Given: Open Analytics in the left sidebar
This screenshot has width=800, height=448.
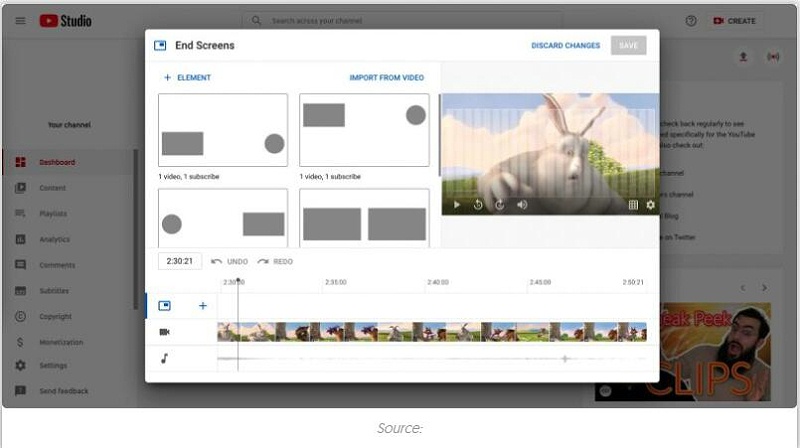Looking at the screenshot, I should 54,240.
